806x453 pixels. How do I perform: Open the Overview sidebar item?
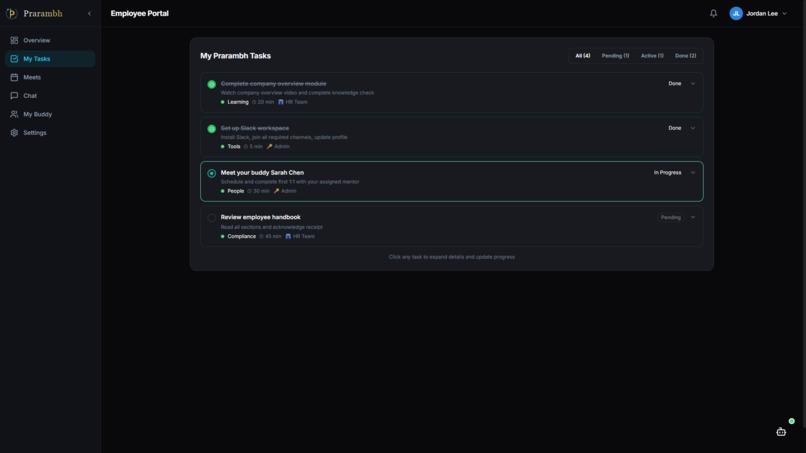(x=50, y=40)
